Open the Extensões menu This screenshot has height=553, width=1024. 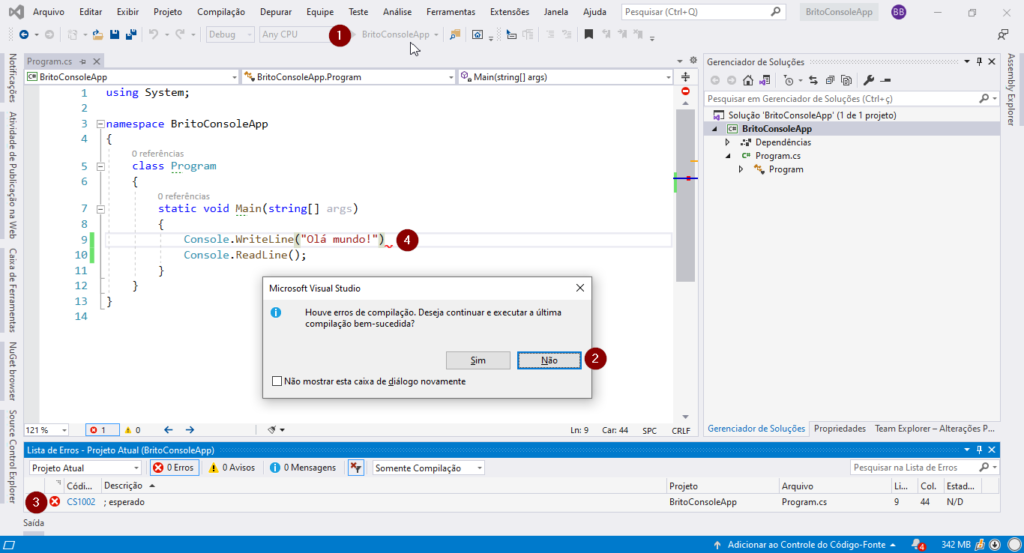(x=509, y=12)
